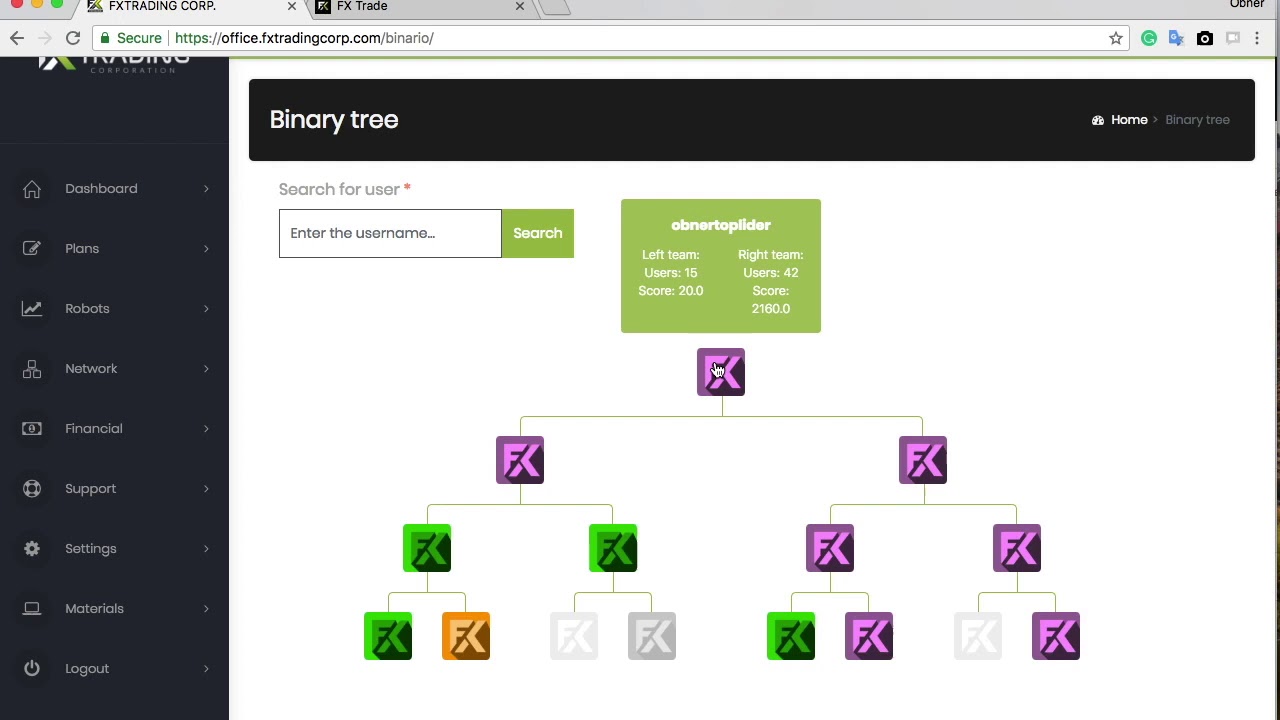Click the Logout power icon in sidebar
Image resolution: width=1280 pixels, height=720 pixels.
click(32, 669)
